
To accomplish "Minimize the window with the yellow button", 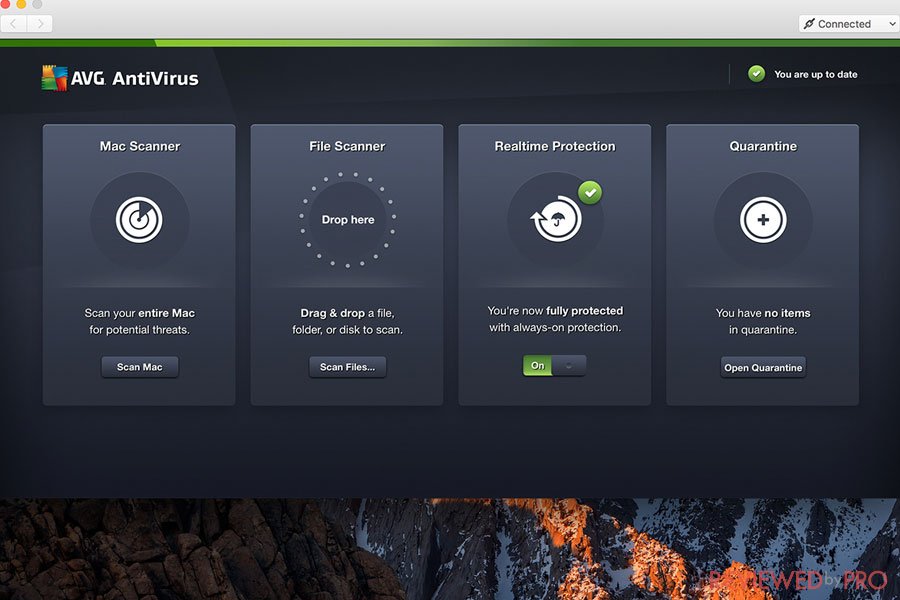I will (21, 3).
